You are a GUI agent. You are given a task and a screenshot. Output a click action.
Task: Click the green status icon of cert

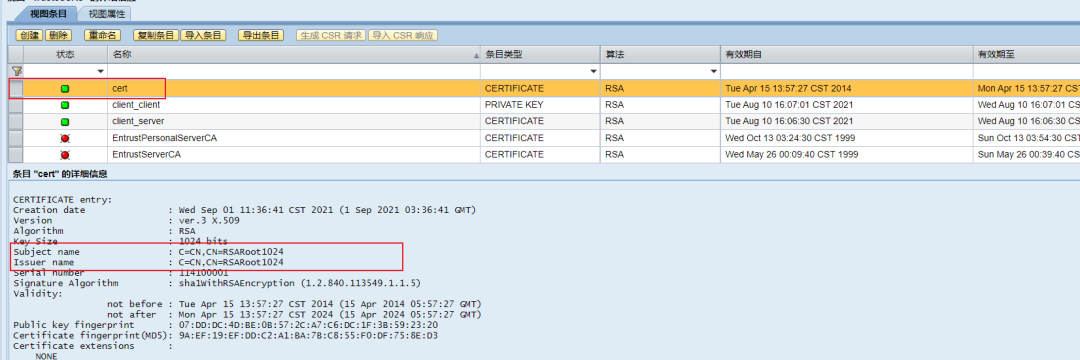65,89
